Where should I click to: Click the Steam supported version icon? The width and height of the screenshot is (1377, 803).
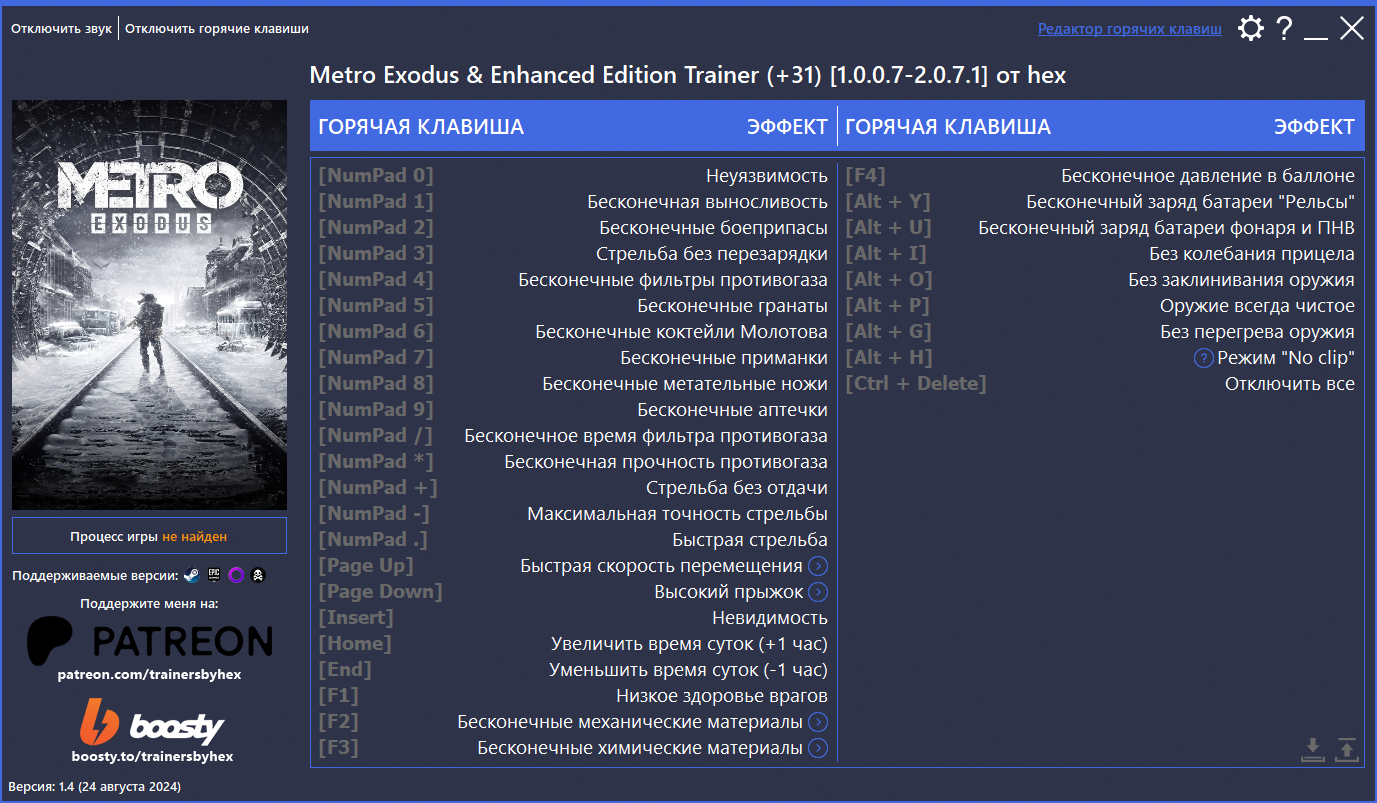[191, 575]
